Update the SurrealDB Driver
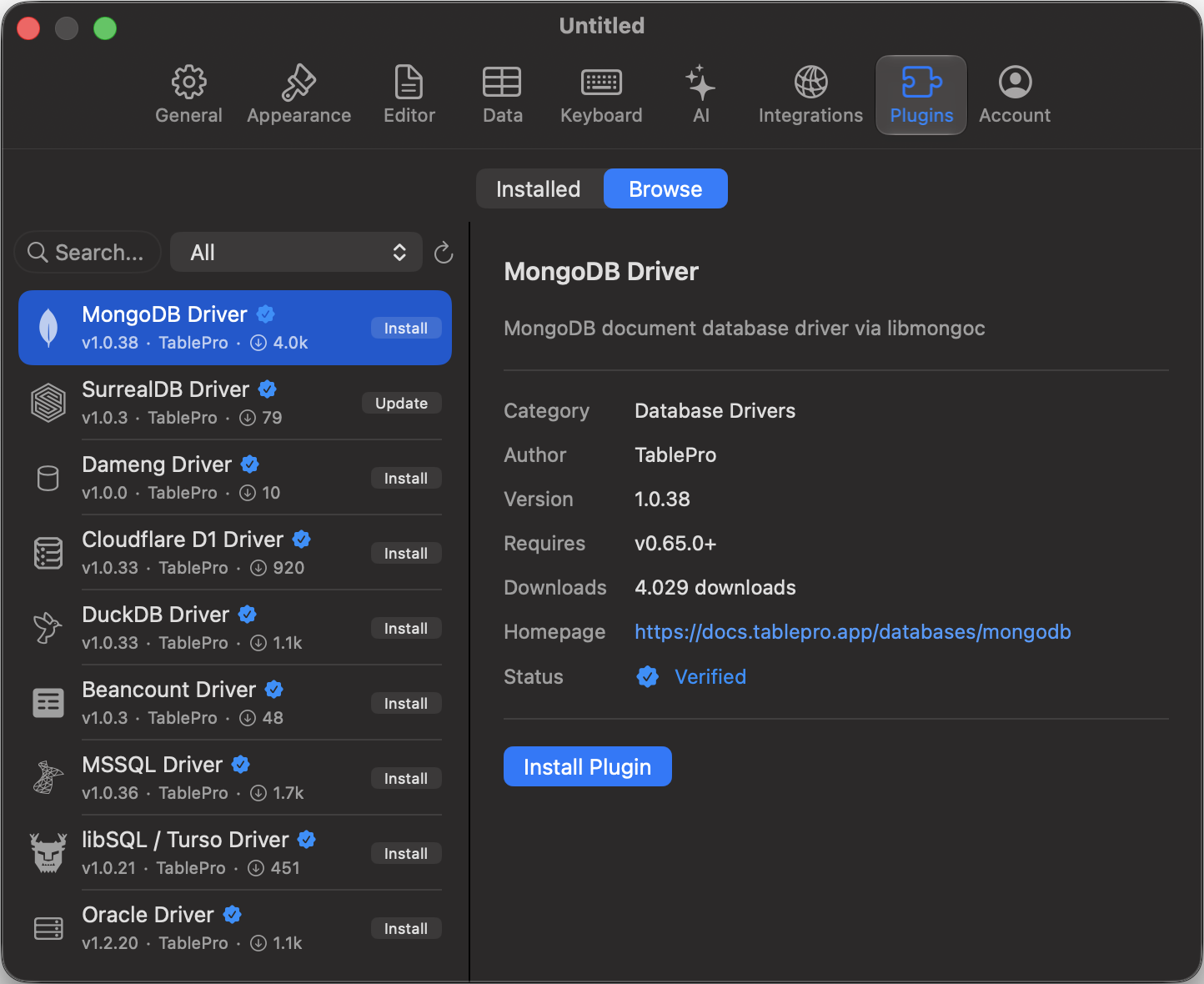This screenshot has width=1204, height=984. [402, 404]
